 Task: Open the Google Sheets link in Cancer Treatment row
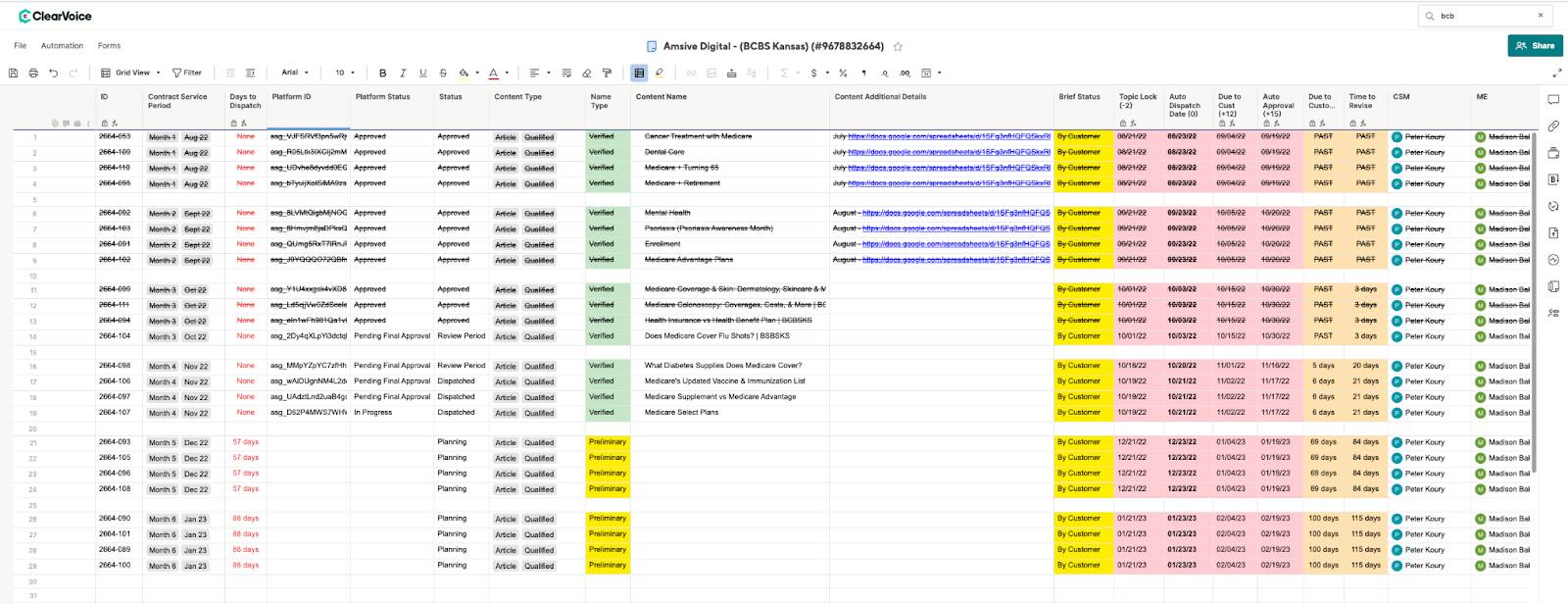pos(949,137)
